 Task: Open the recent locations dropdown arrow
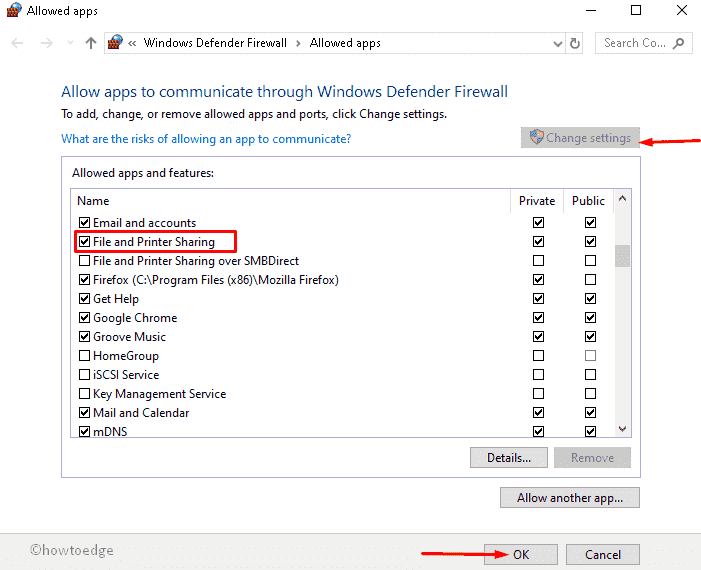[68, 43]
